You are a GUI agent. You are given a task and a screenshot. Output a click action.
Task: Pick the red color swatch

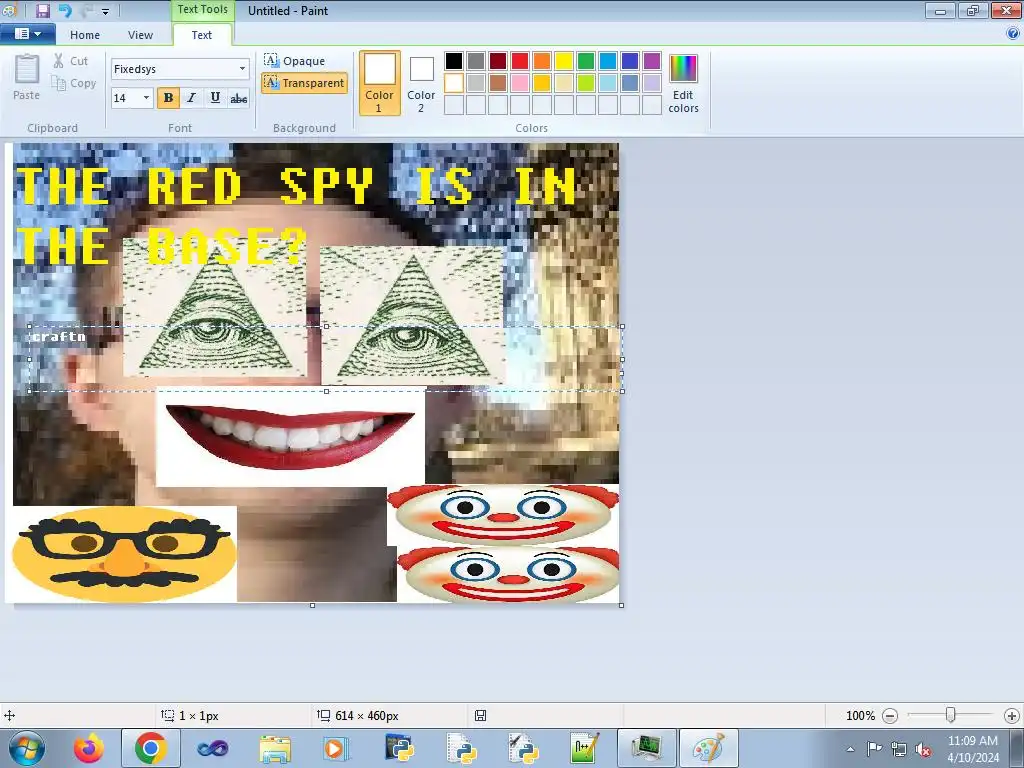coord(520,61)
